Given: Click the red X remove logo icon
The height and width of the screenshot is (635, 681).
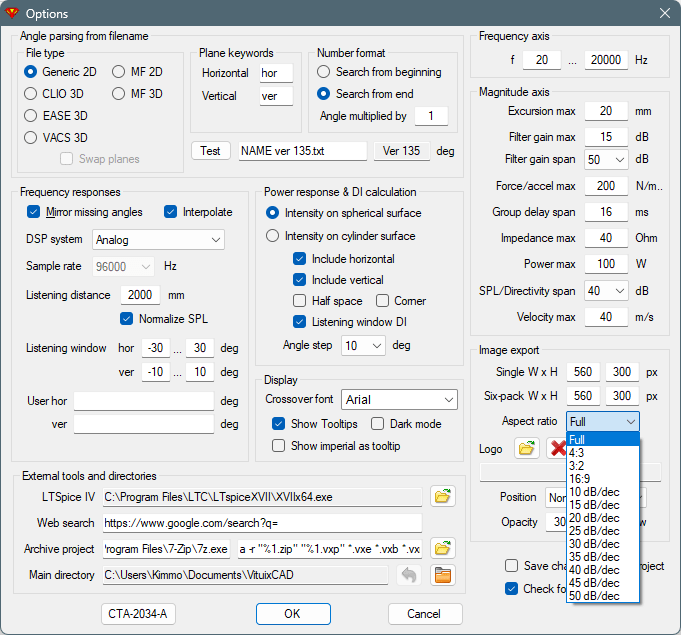Looking at the screenshot, I should (x=557, y=448).
